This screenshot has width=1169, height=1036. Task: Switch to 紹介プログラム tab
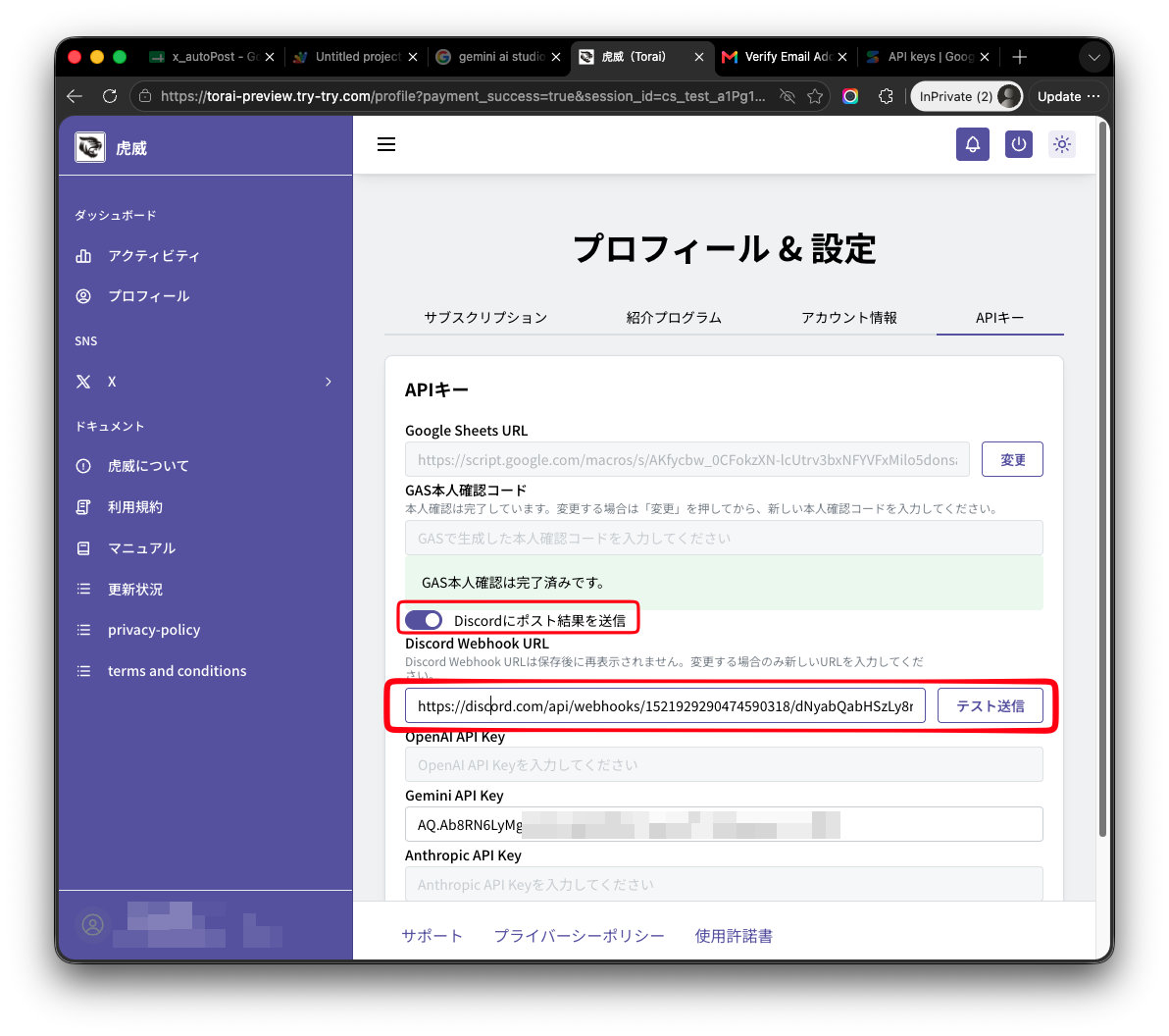pyautogui.click(x=673, y=318)
